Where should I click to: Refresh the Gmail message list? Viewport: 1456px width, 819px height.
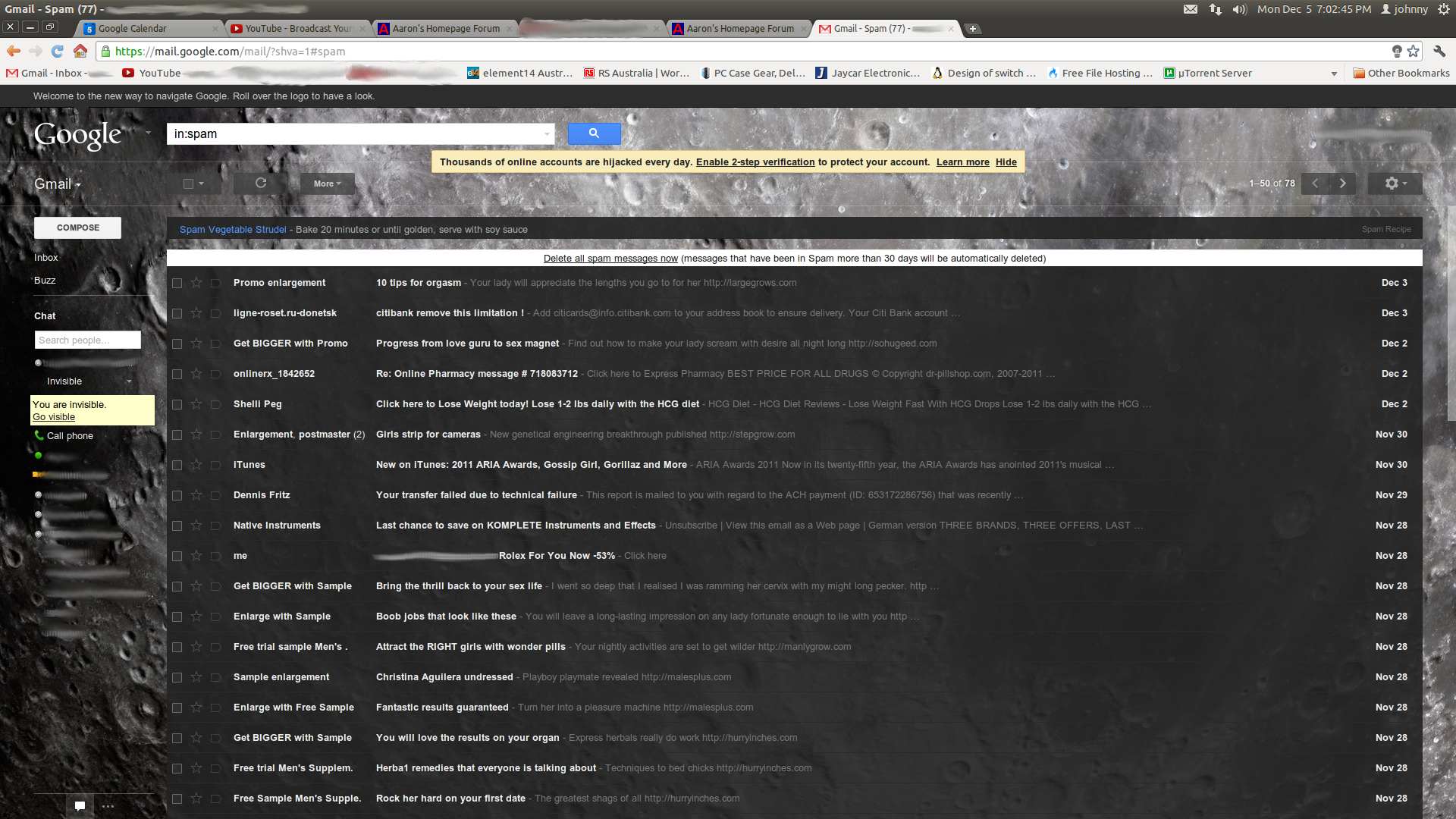[x=261, y=184]
